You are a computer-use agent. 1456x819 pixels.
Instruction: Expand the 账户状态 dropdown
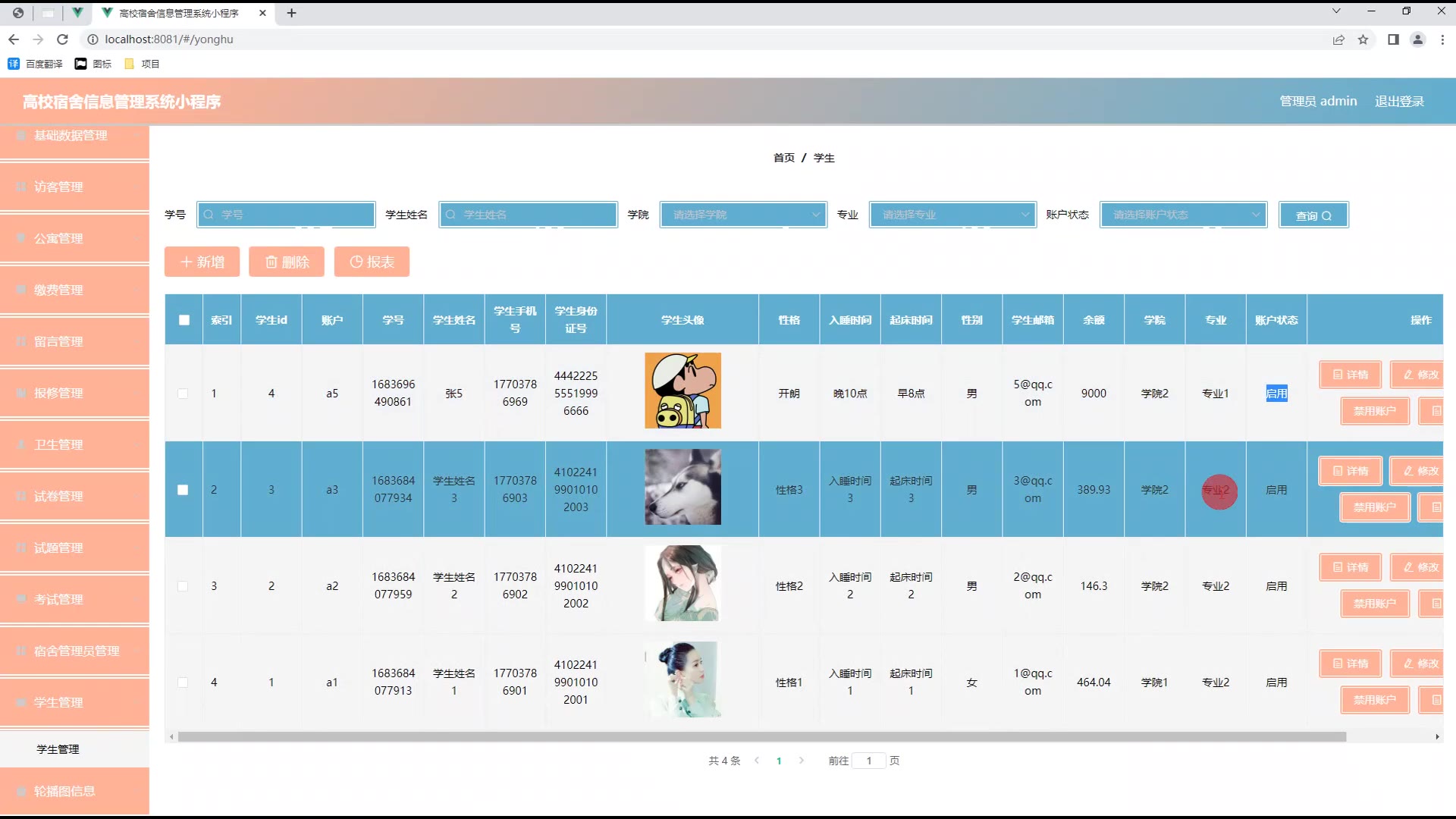click(1183, 215)
